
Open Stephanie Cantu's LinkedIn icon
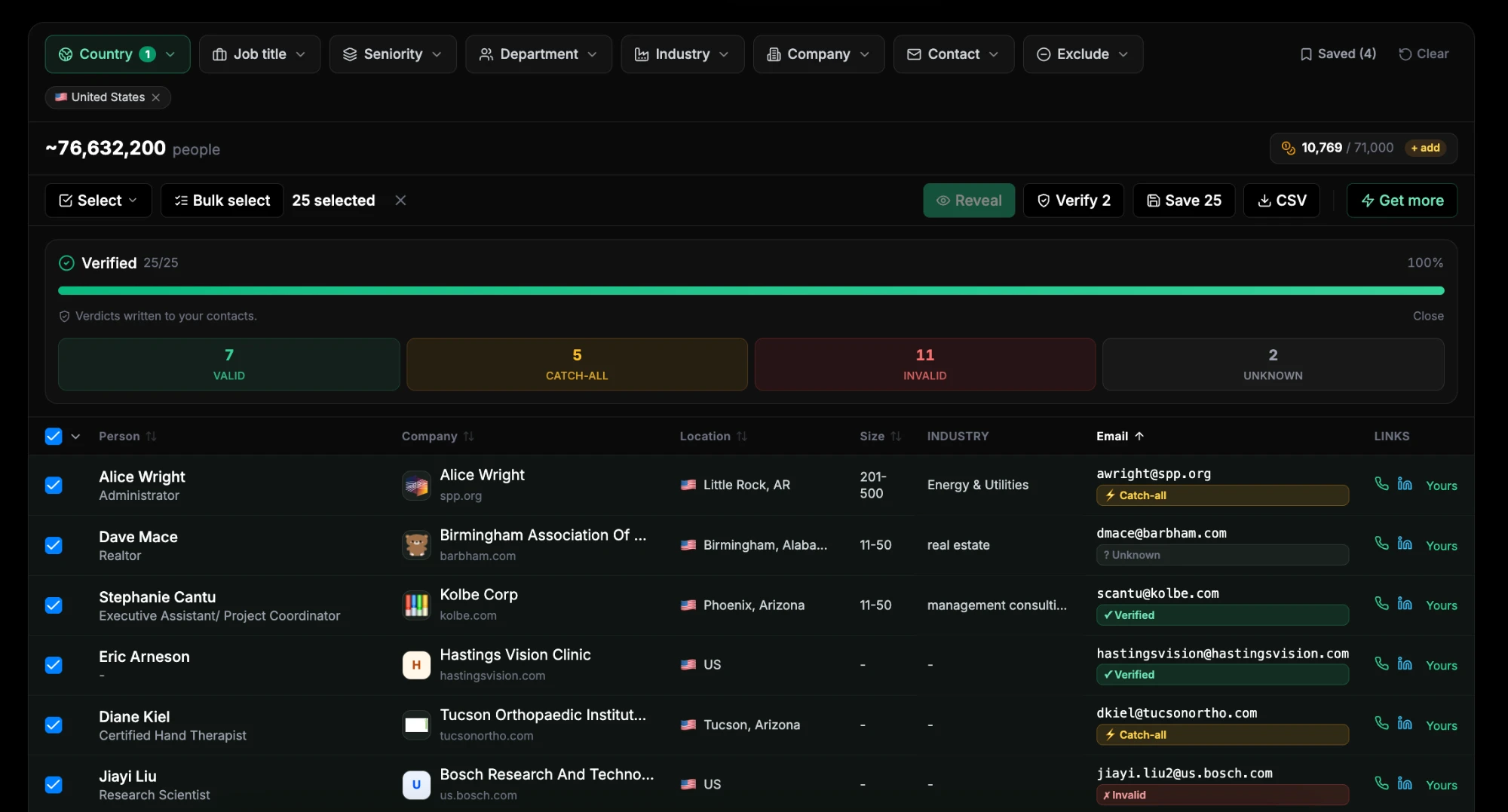pyautogui.click(x=1405, y=604)
